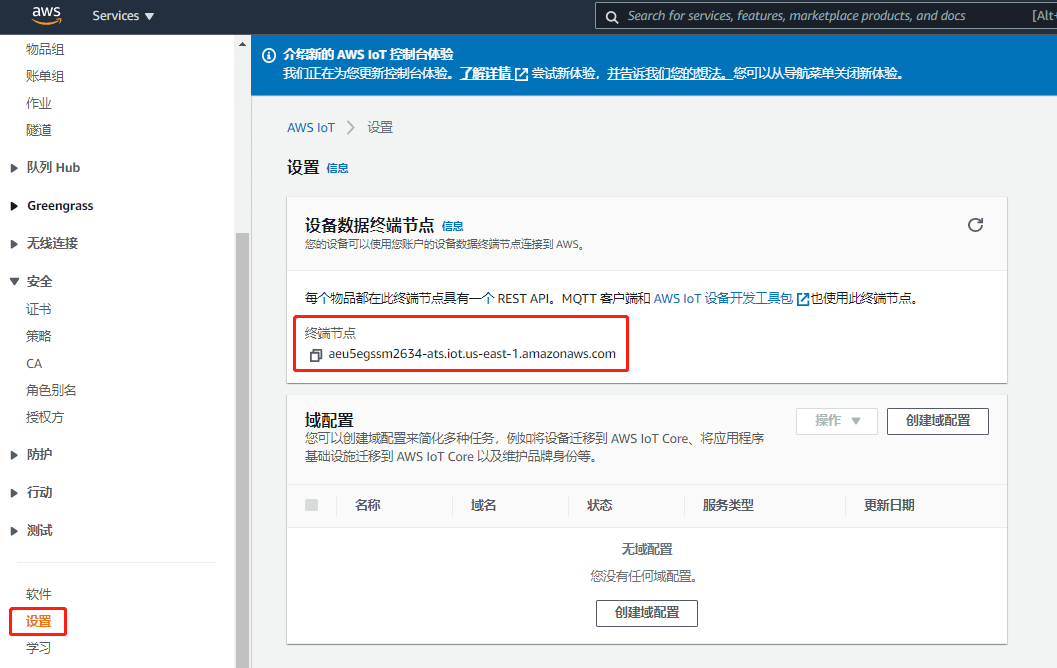Sort by the 更新日期 column

pos(889,506)
